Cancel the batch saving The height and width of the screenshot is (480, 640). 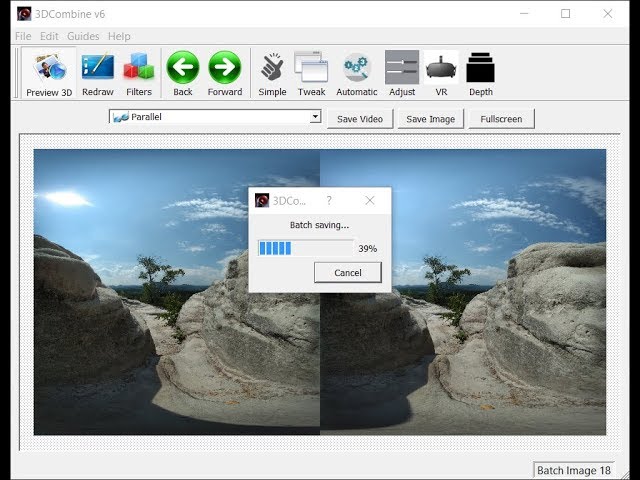pos(348,273)
